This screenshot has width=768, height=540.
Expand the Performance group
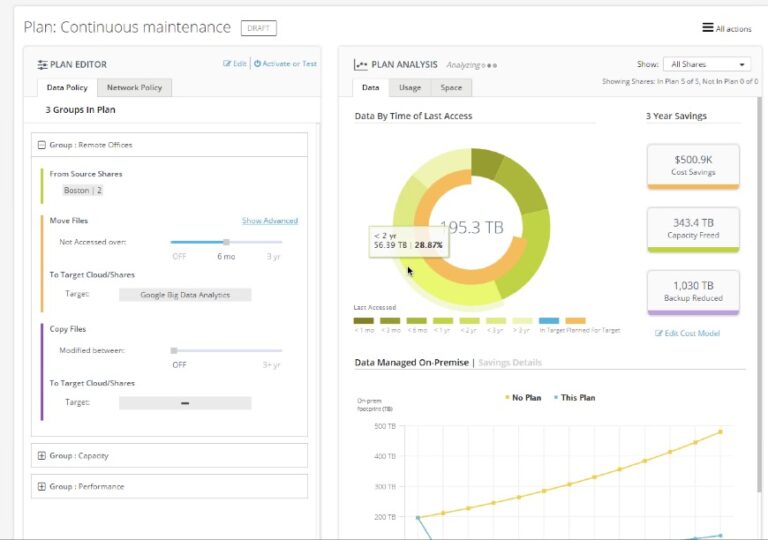point(41,487)
